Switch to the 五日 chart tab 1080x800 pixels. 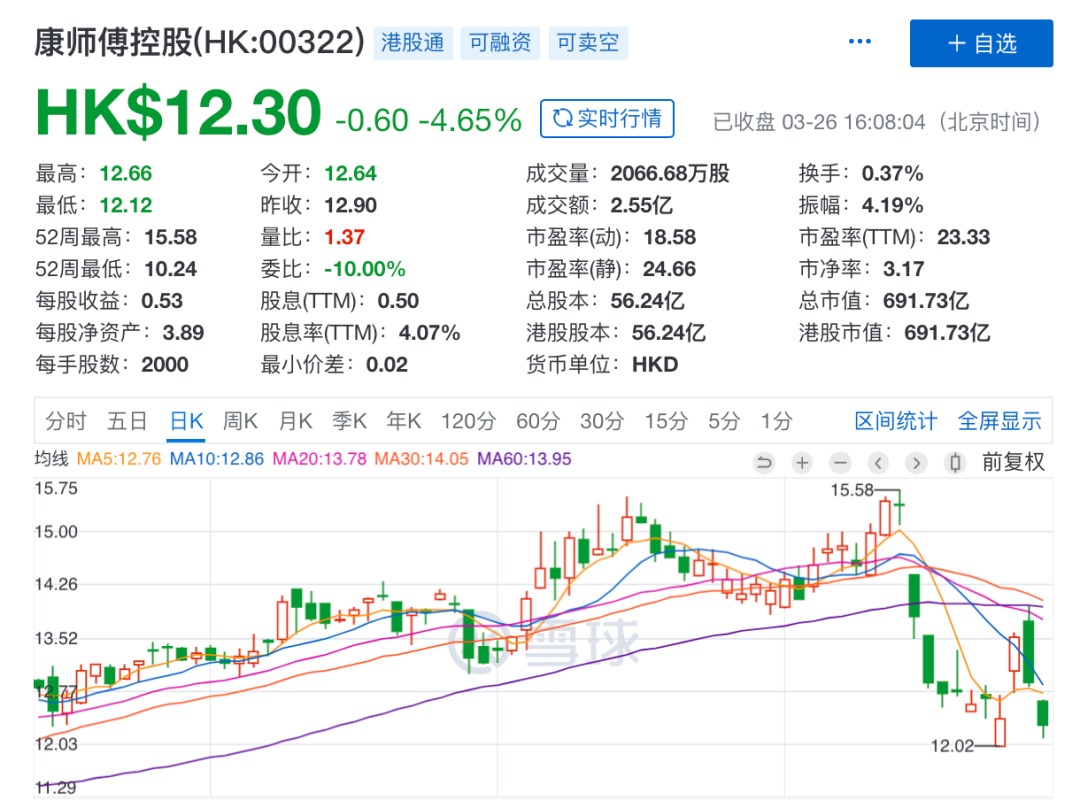tap(127, 421)
